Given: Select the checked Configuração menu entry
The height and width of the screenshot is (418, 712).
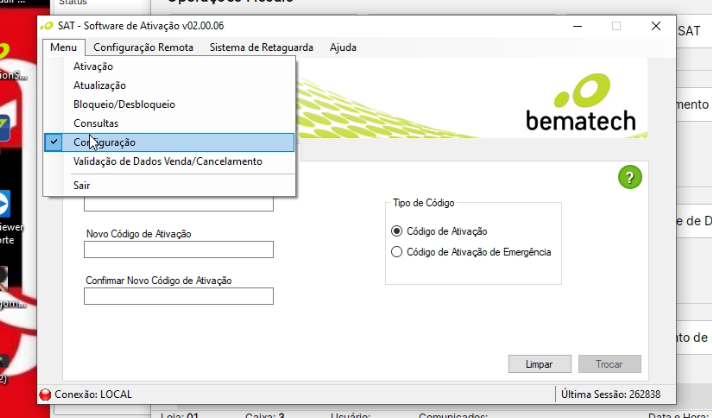Looking at the screenshot, I should [x=169, y=143].
